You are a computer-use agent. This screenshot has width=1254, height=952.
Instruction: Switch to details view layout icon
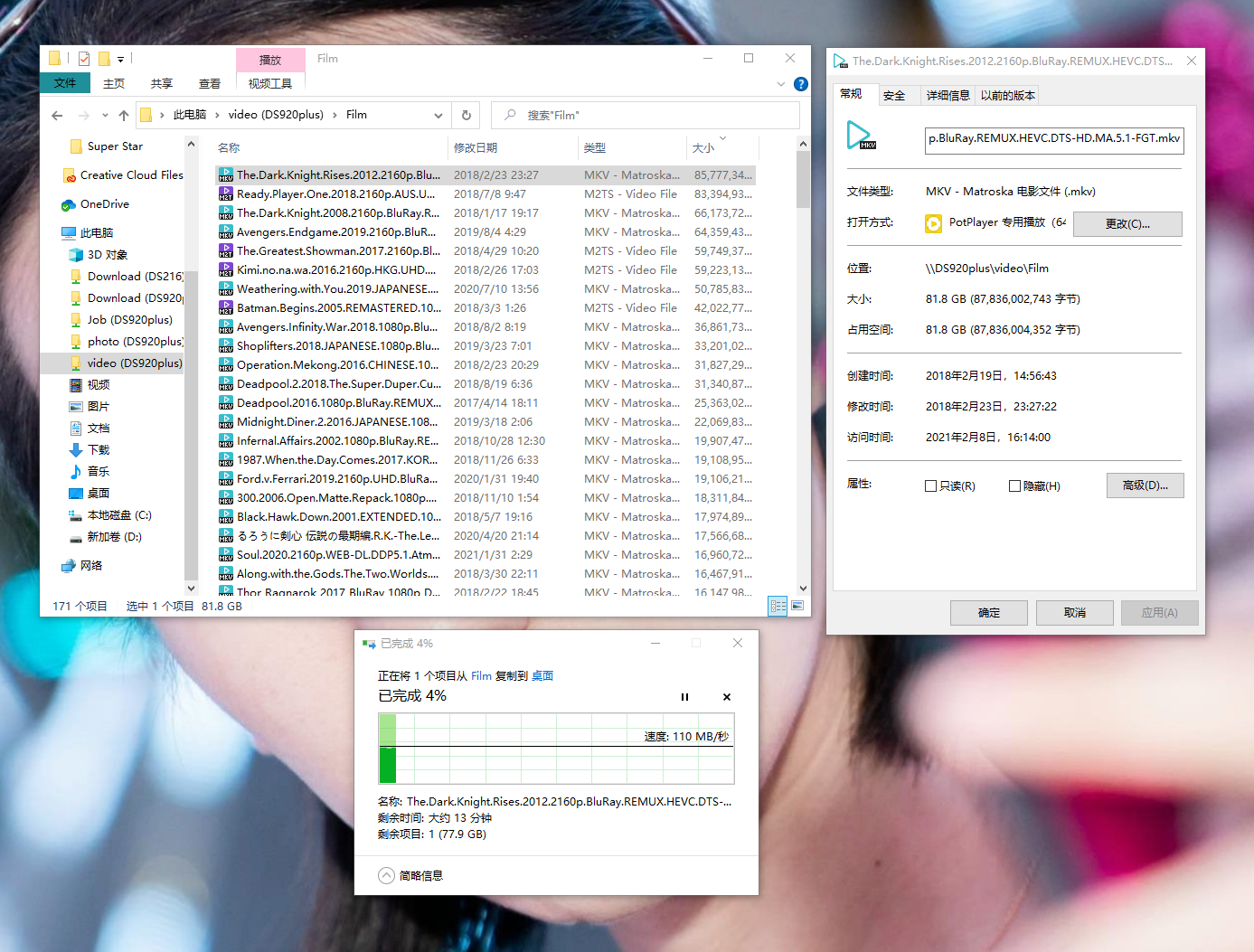(778, 606)
